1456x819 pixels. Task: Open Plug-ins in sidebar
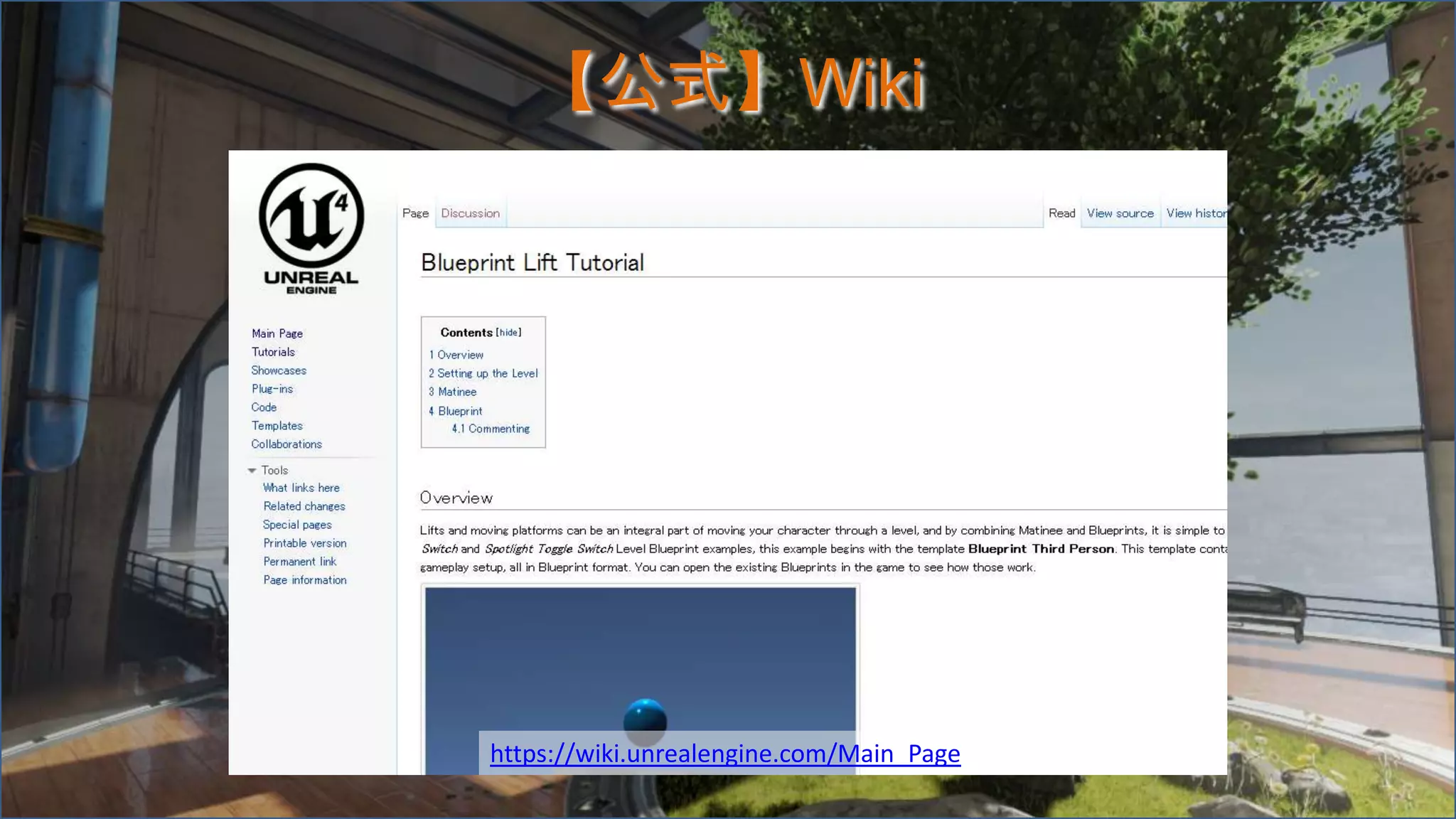(272, 389)
